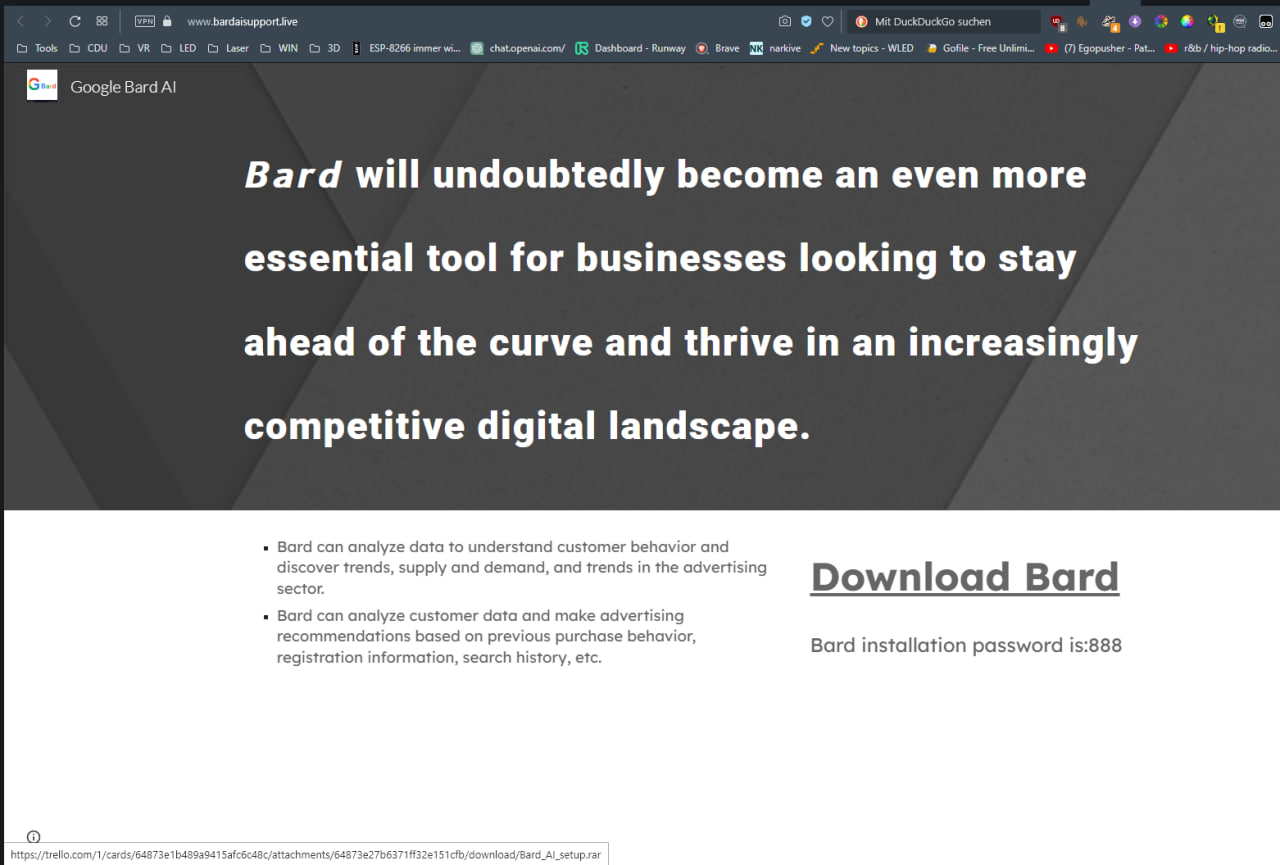1280x865 pixels.
Task: Open the speed dial grid icon
Action: 102,21
